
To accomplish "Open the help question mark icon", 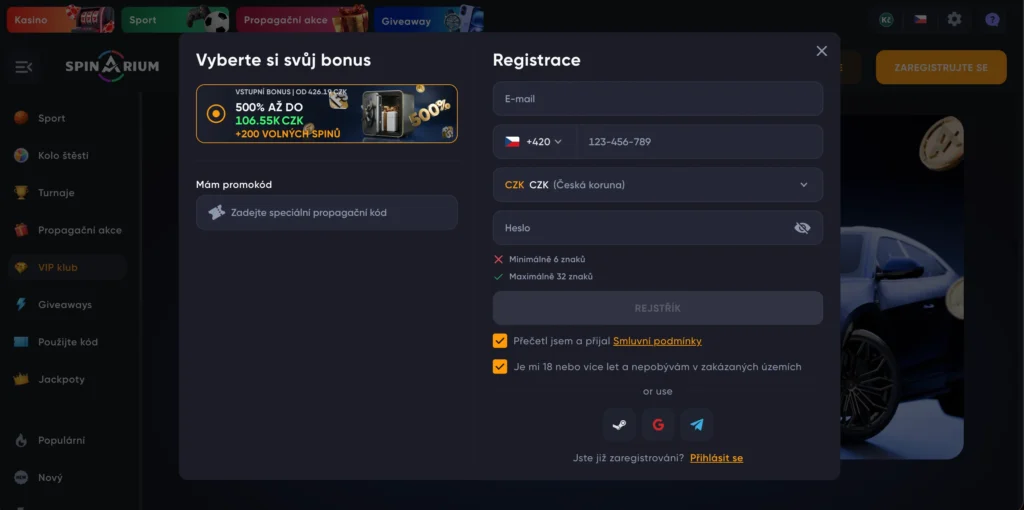I will tap(992, 19).
